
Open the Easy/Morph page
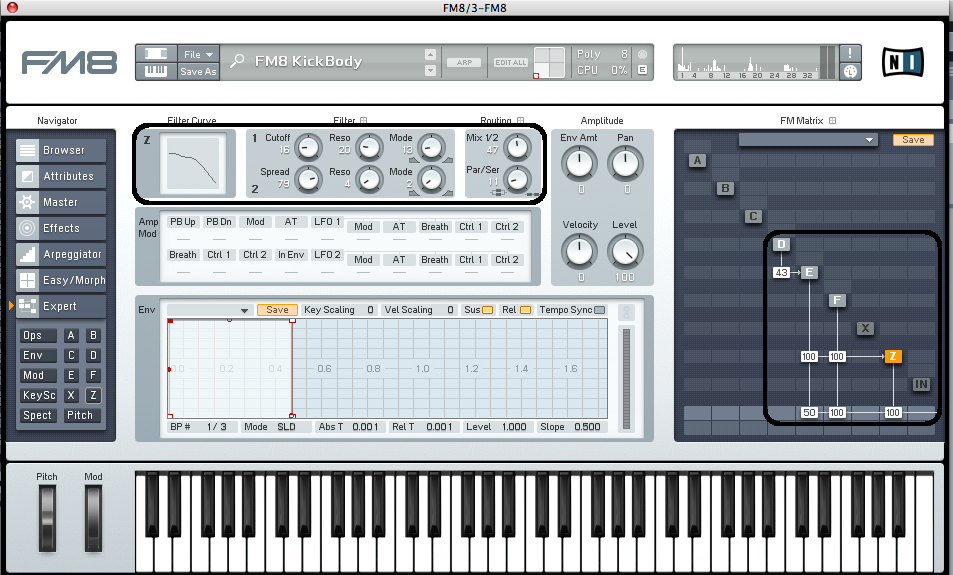click(x=61, y=280)
